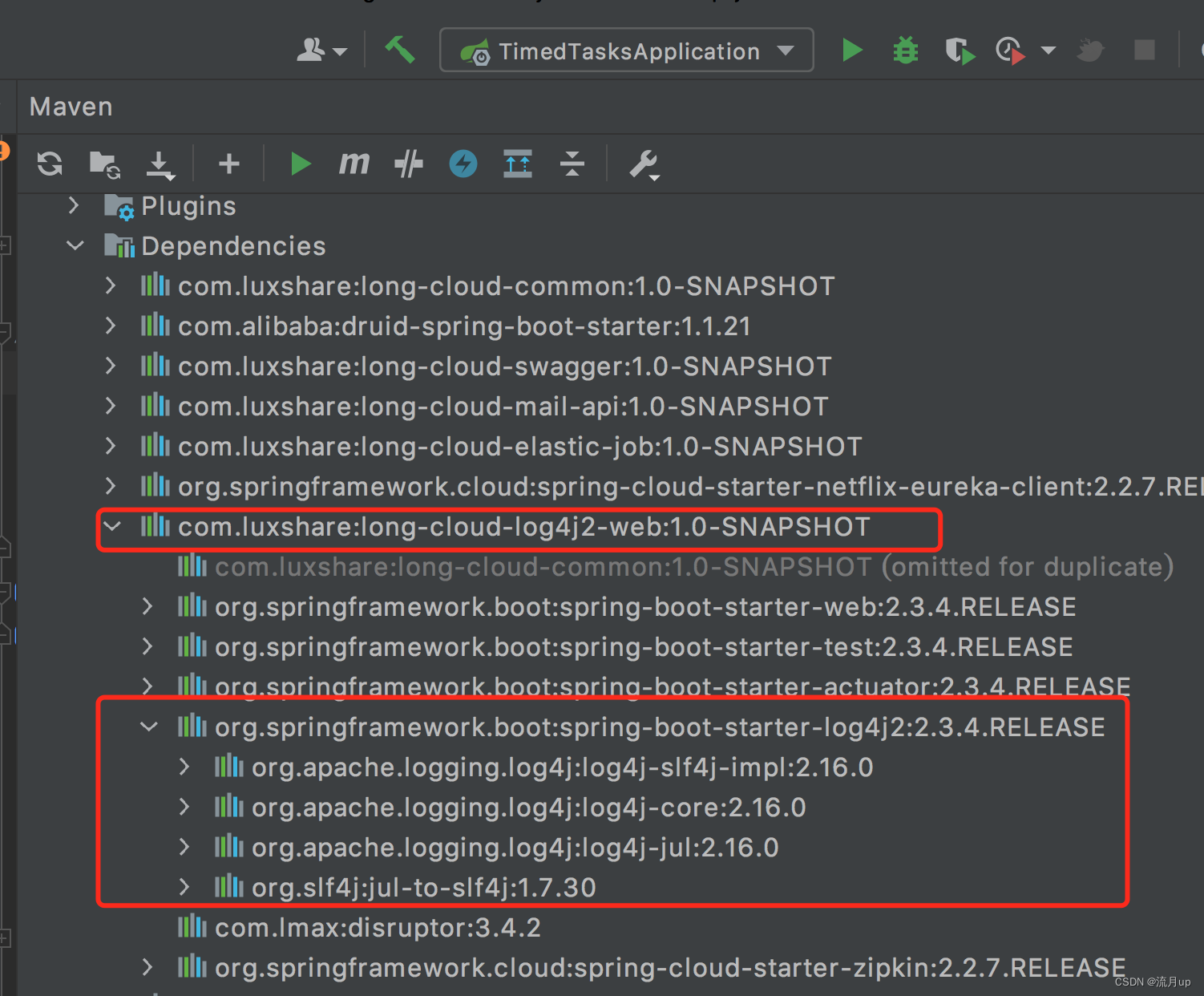Execute Maven goal 'm' icon
Screen dimensions: 1204x996
(x=354, y=164)
